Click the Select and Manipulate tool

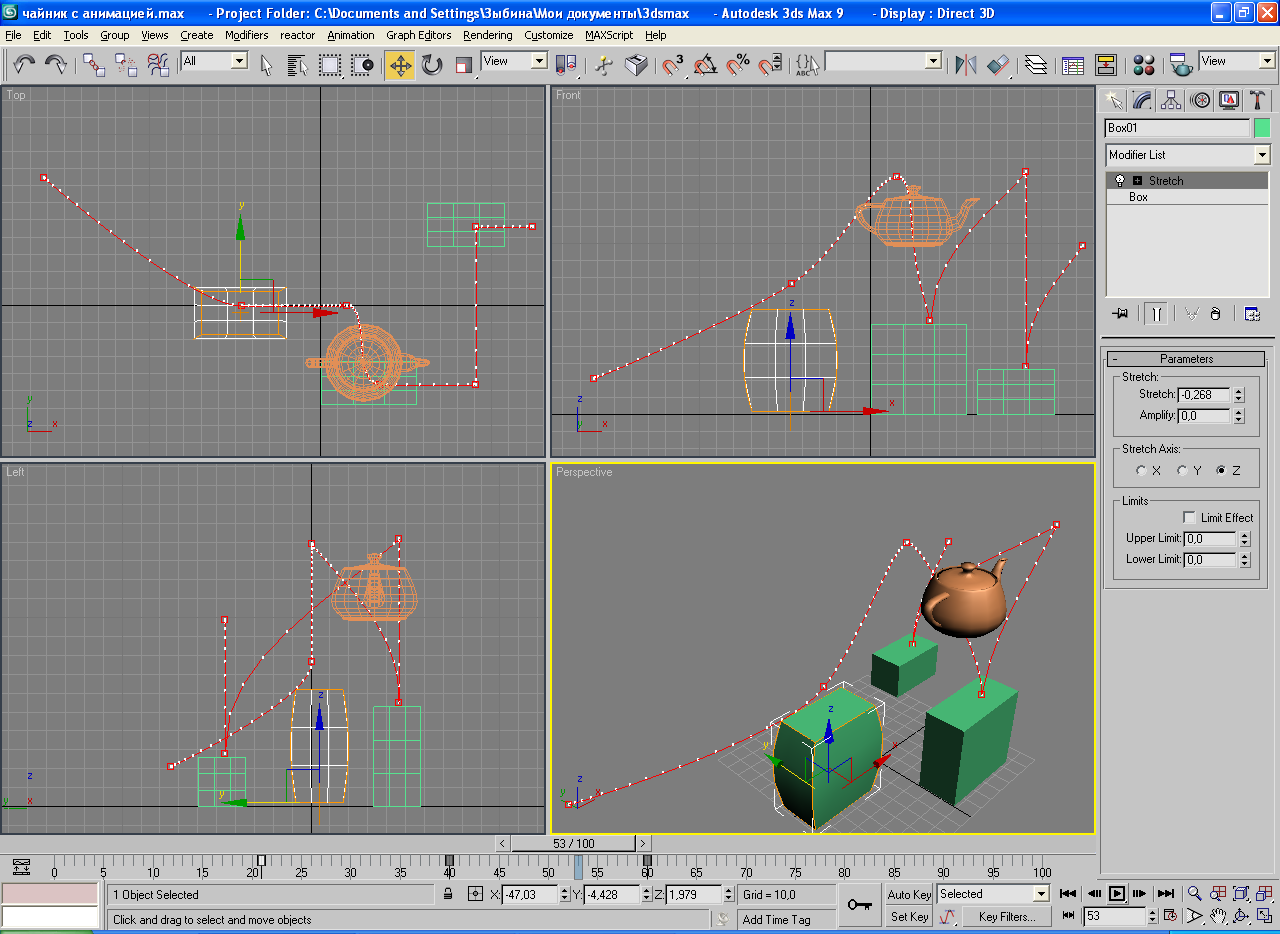pos(604,65)
